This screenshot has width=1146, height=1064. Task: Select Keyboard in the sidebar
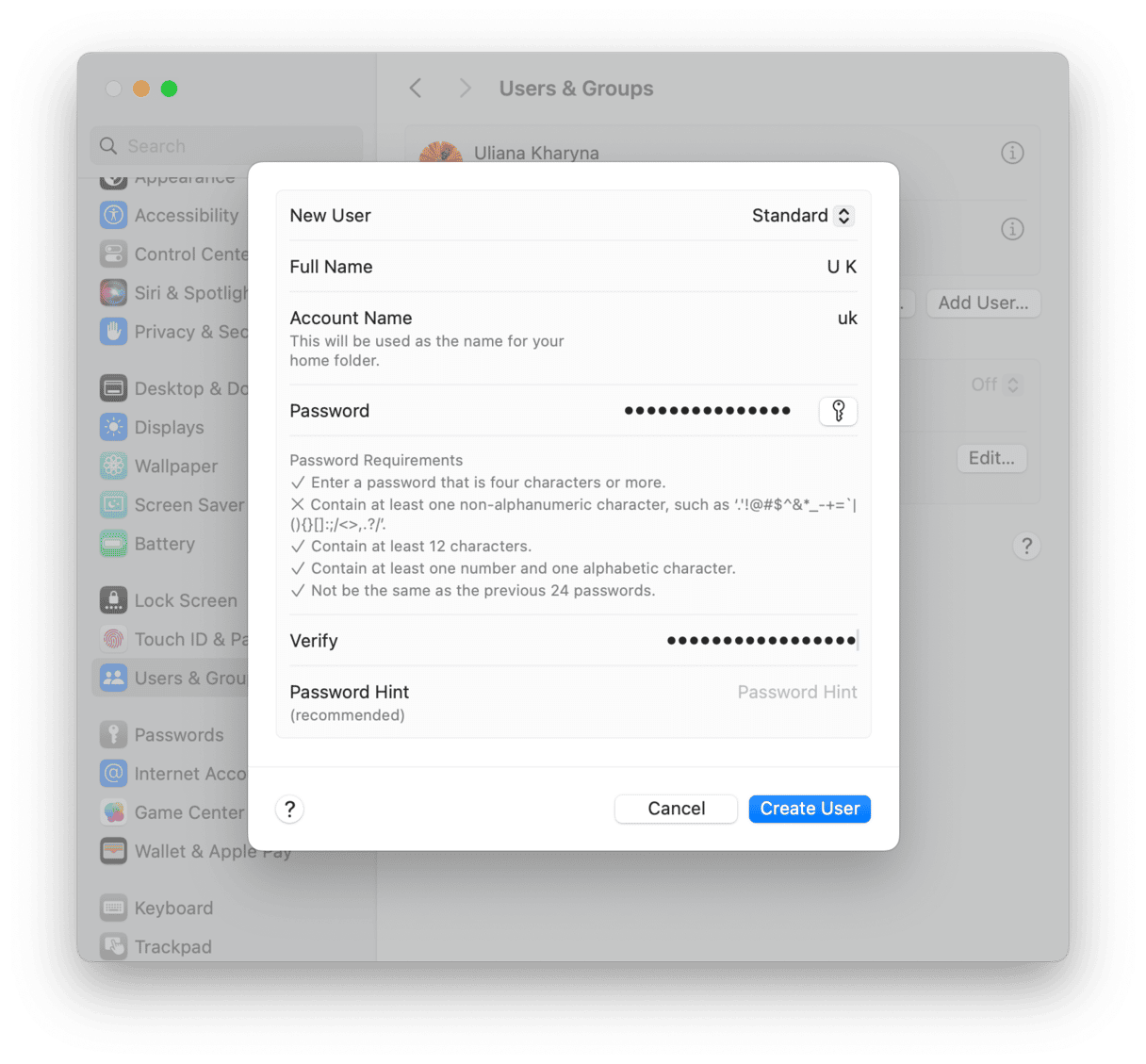(173, 908)
